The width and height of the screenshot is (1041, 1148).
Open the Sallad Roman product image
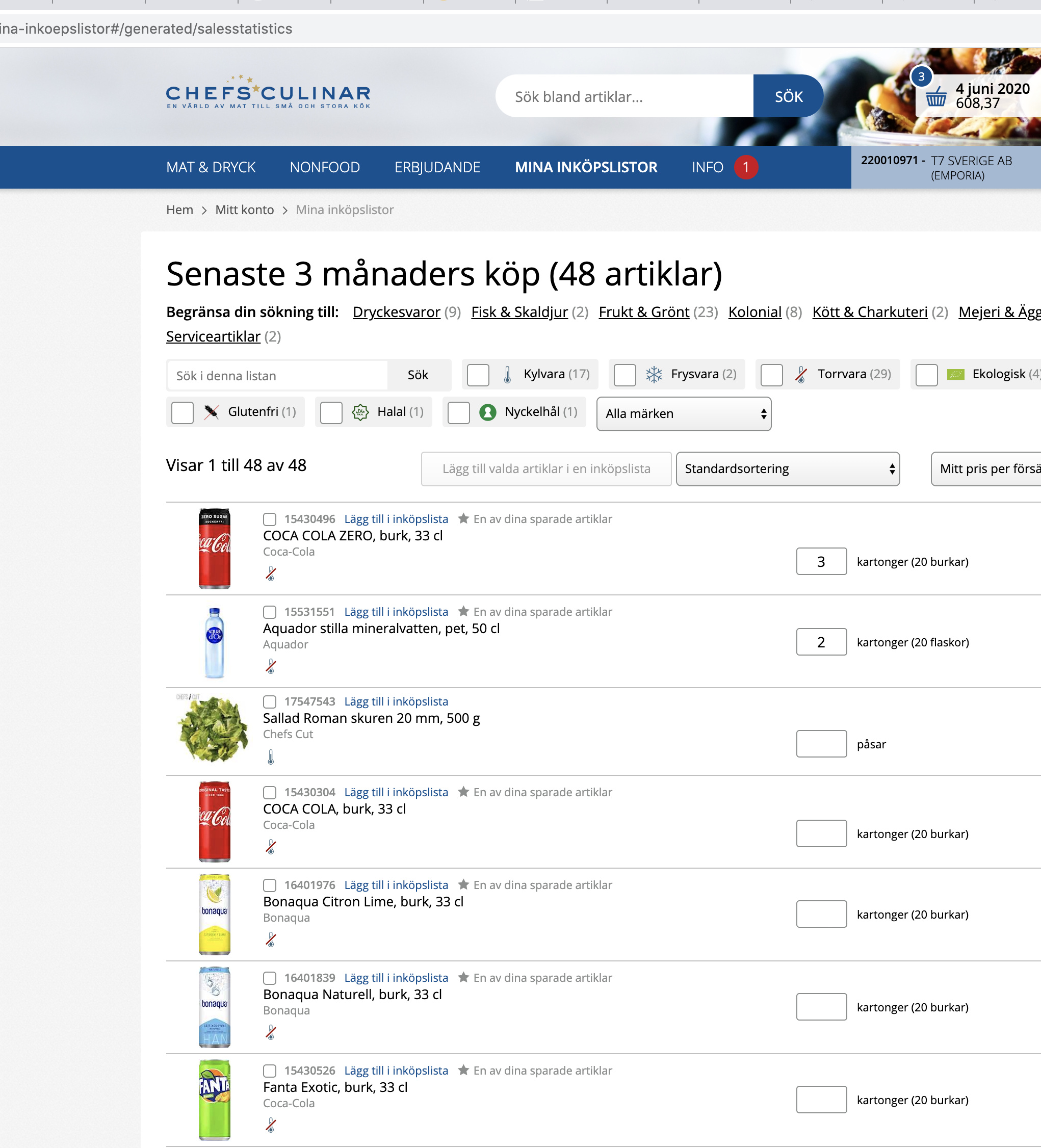tap(213, 729)
